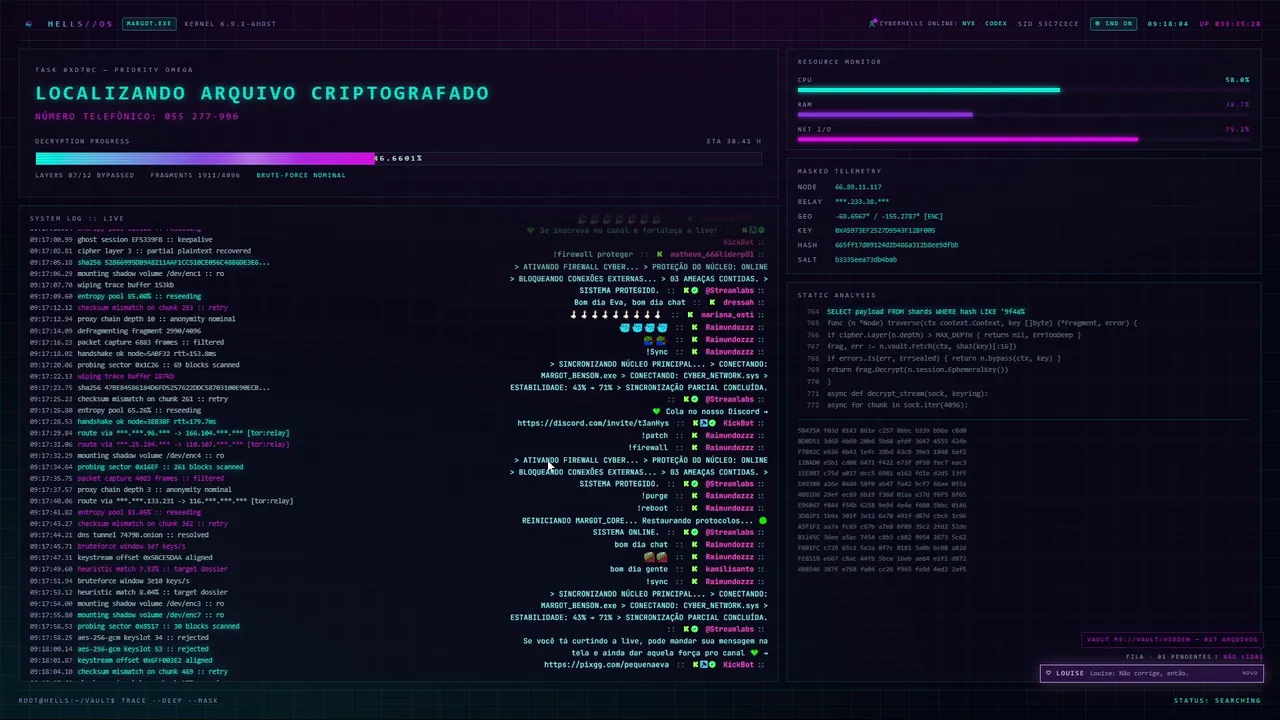Click username matheus_666liderp01 in chat

(x=711, y=254)
